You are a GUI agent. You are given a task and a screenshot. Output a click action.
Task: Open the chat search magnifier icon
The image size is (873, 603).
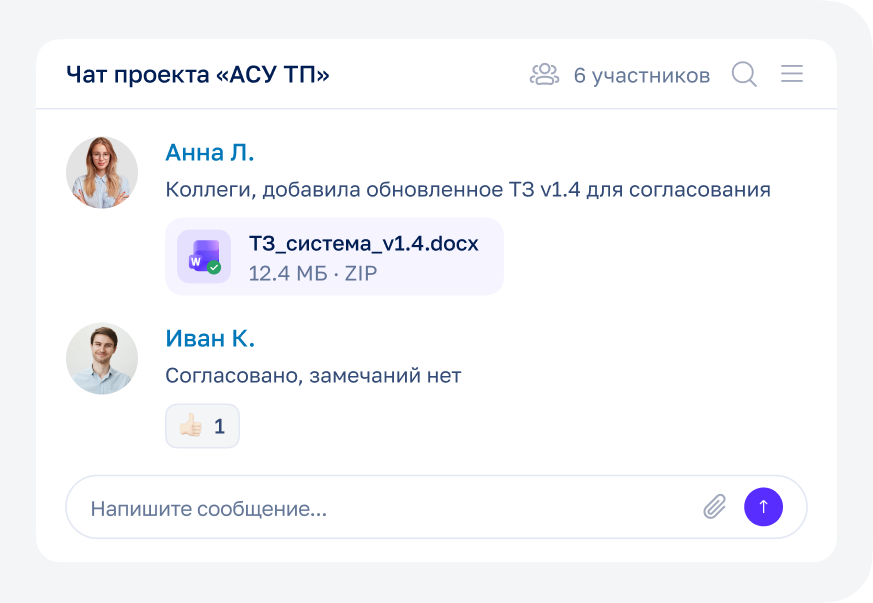744,74
